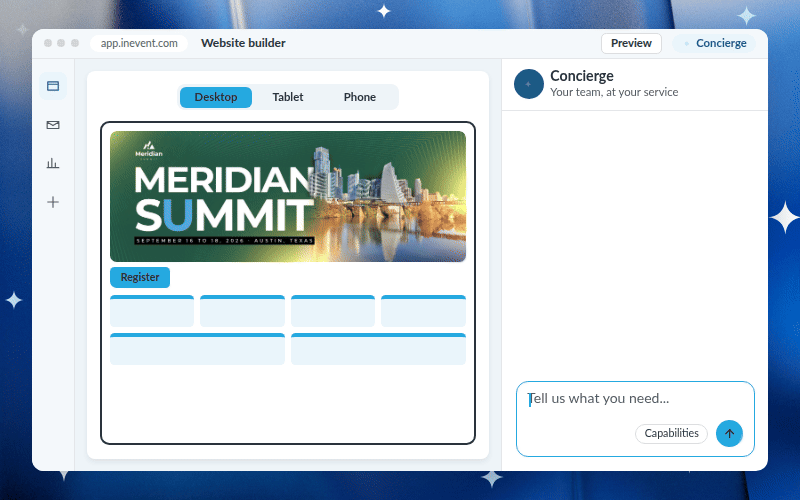Click the "Website builder" title text

click(x=243, y=43)
